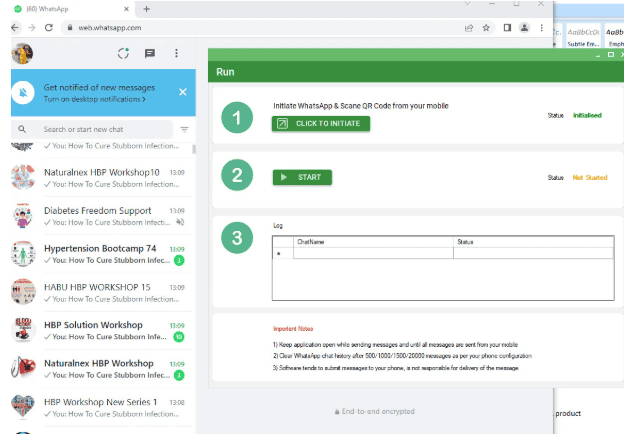627x438 pixels.
Task: Minimize the Run window
Action: click(598, 55)
